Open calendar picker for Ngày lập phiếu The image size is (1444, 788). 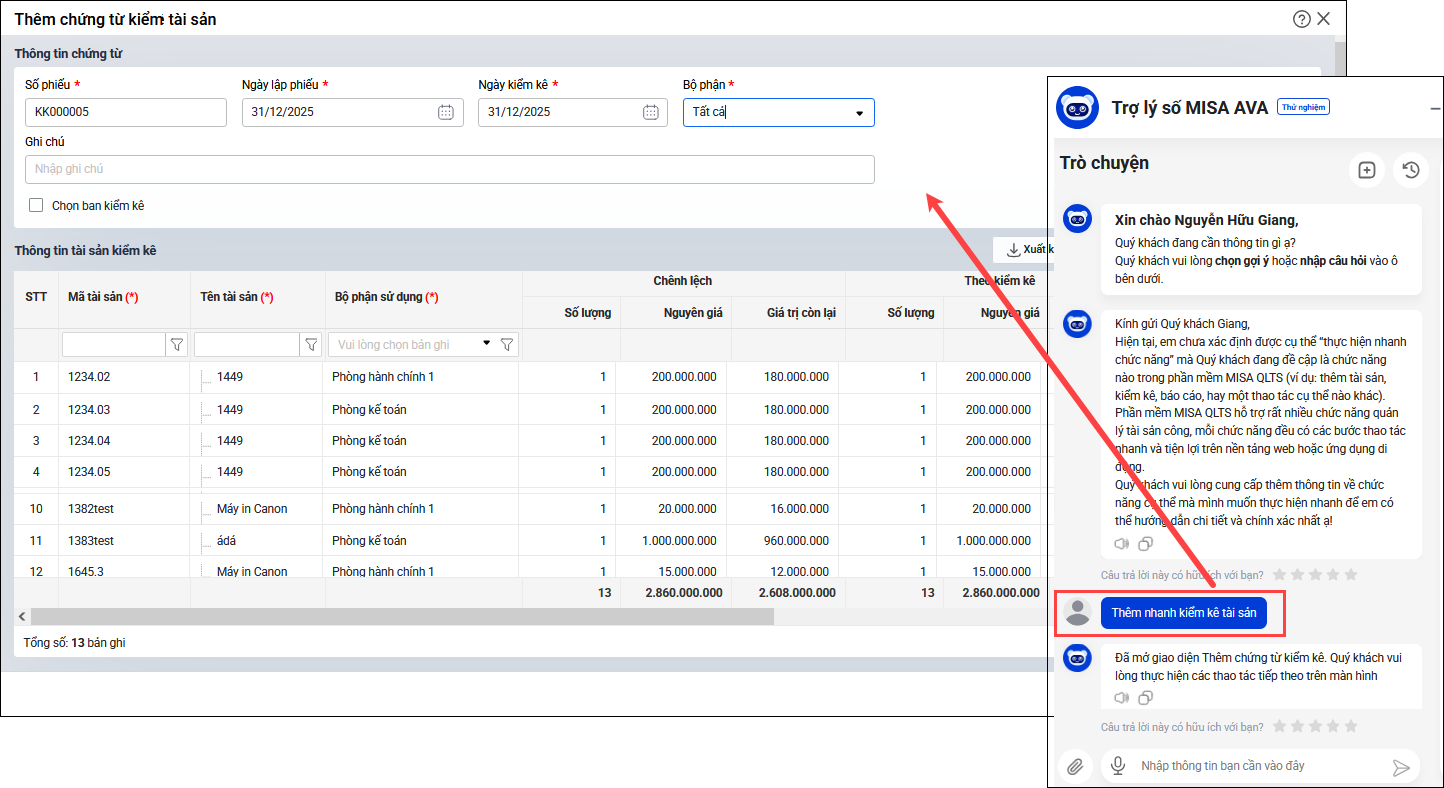(x=446, y=112)
